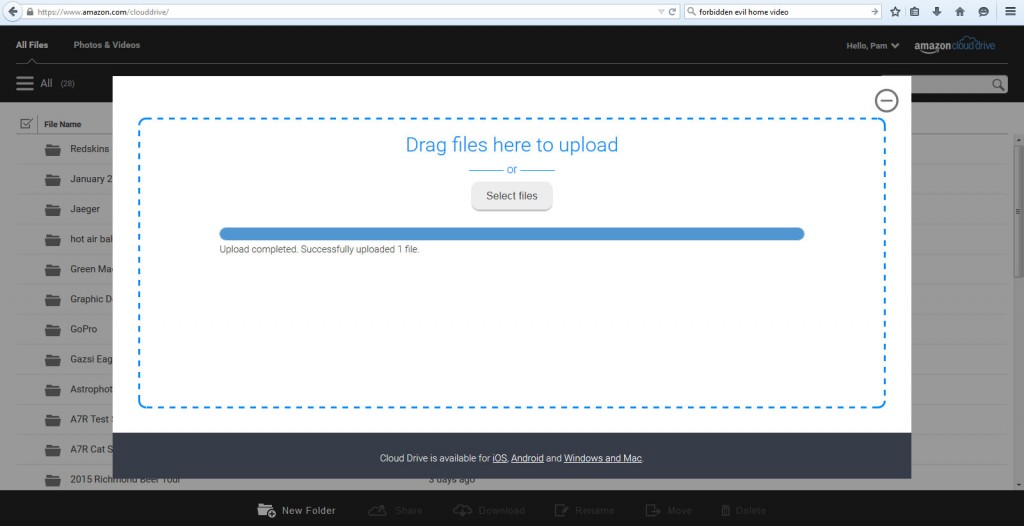Switch to the Photos & Videos tab
This screenshot has width=1024, height=526.
pyautogui.click(x=106, y=45)
